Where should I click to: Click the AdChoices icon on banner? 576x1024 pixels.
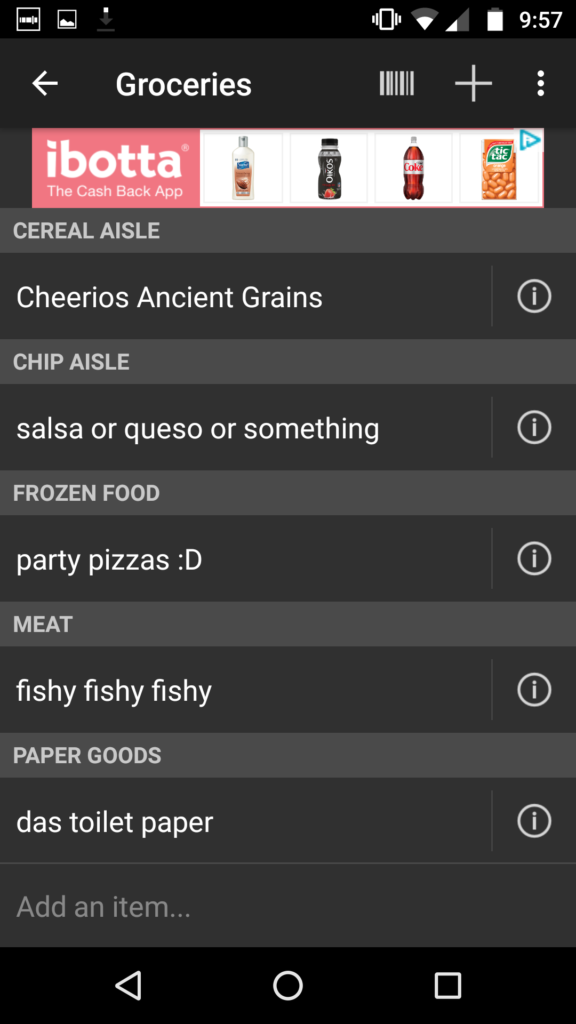(x=530, y=140)
